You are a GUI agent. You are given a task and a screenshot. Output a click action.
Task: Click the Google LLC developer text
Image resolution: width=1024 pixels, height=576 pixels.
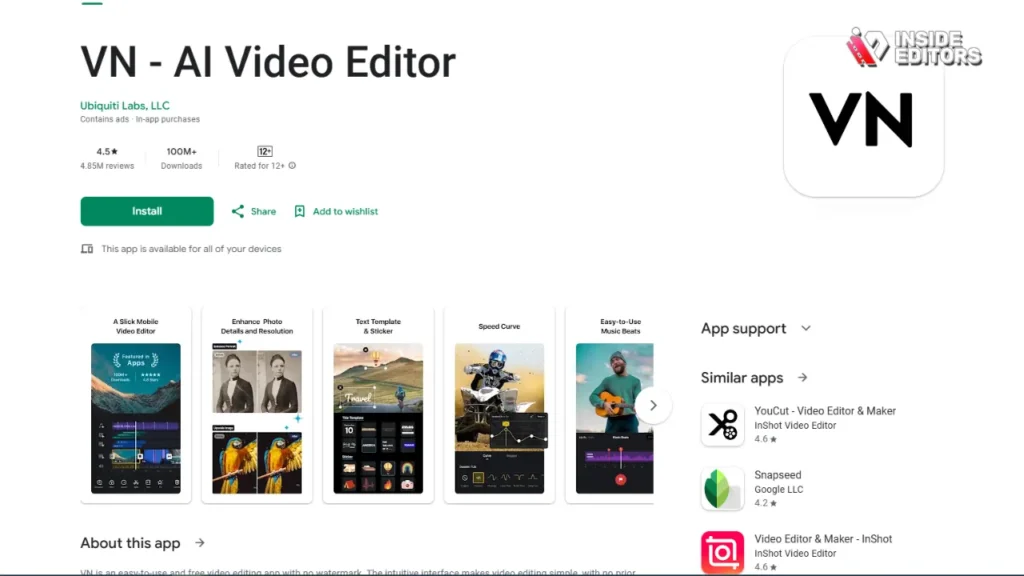click(778, 489)
